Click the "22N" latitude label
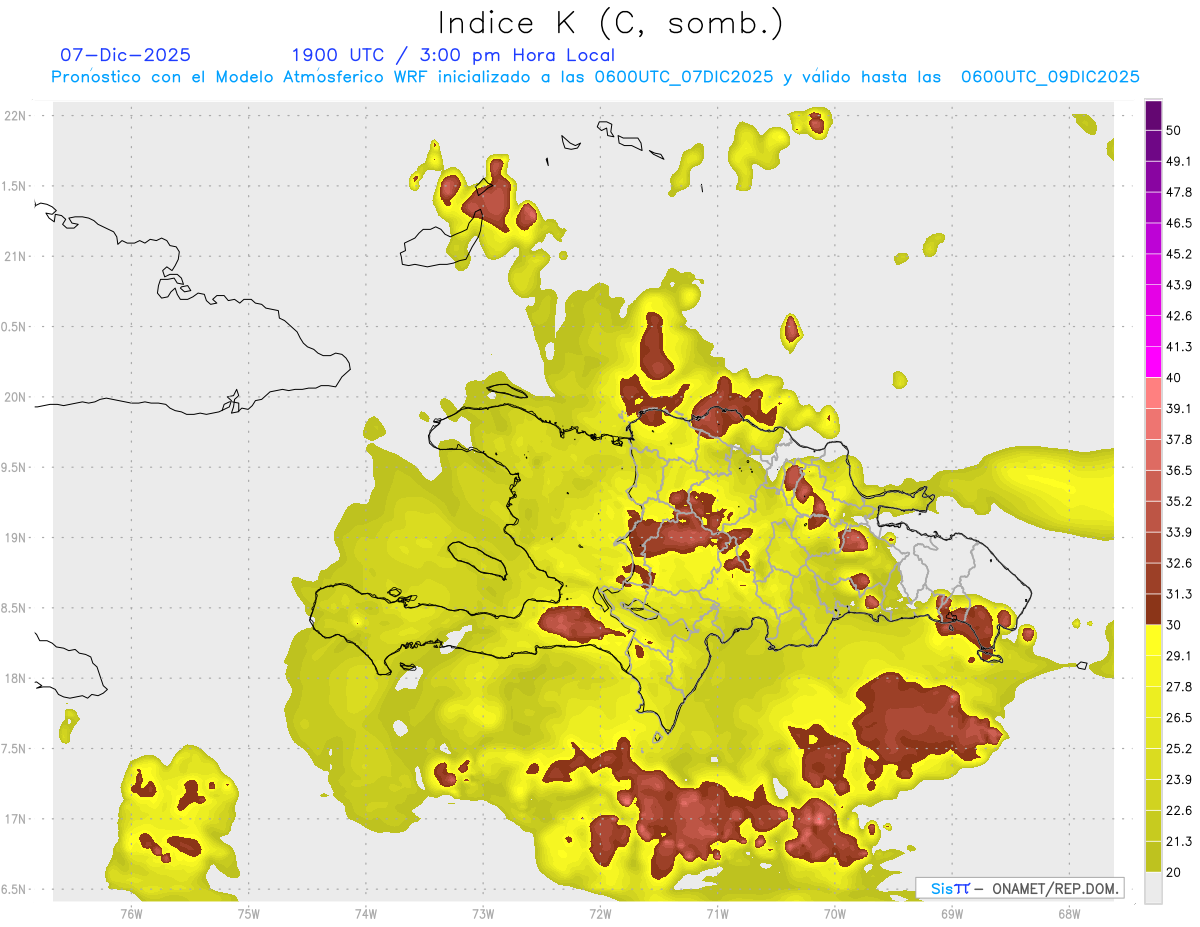 [17, 115]
